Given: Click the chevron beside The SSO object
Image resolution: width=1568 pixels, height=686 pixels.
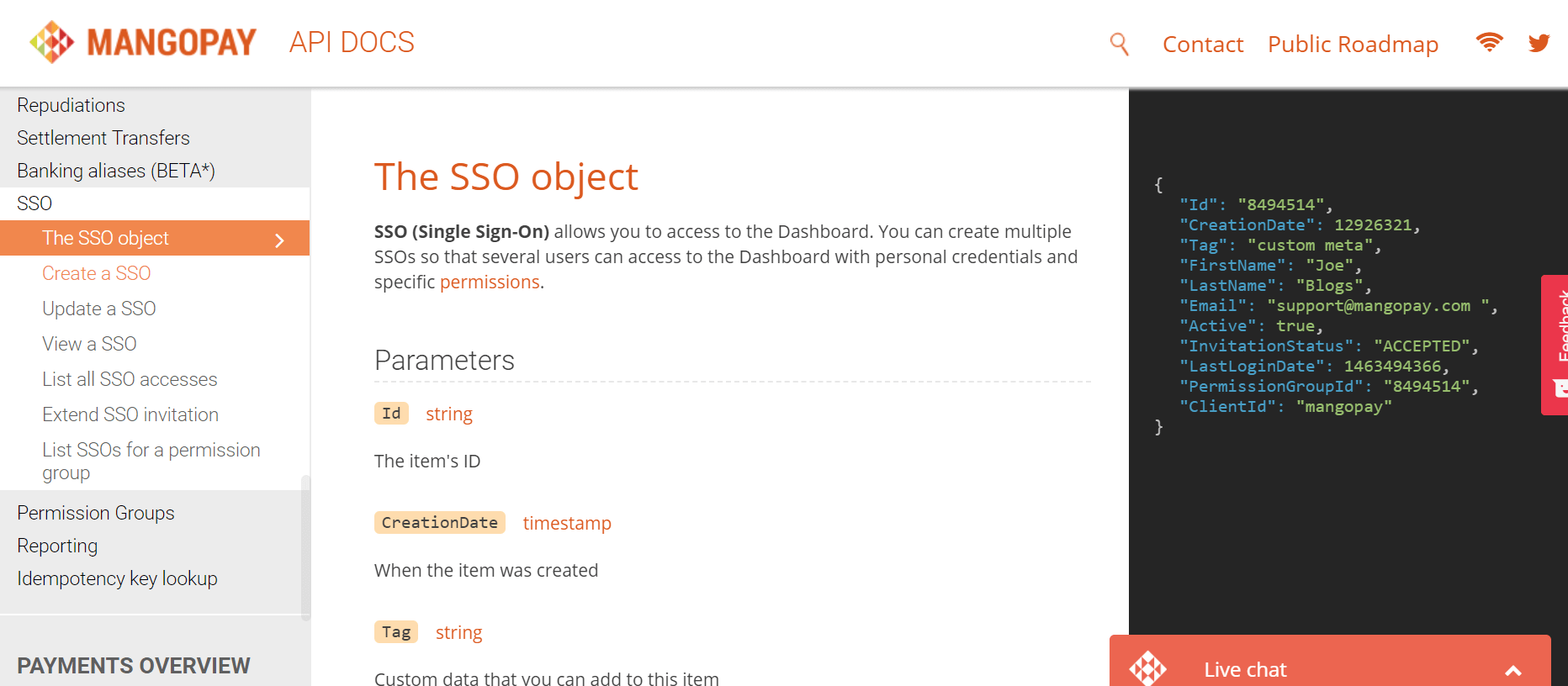Looking at the screenshot, I should pyautogui.click(x=280, y=240).
